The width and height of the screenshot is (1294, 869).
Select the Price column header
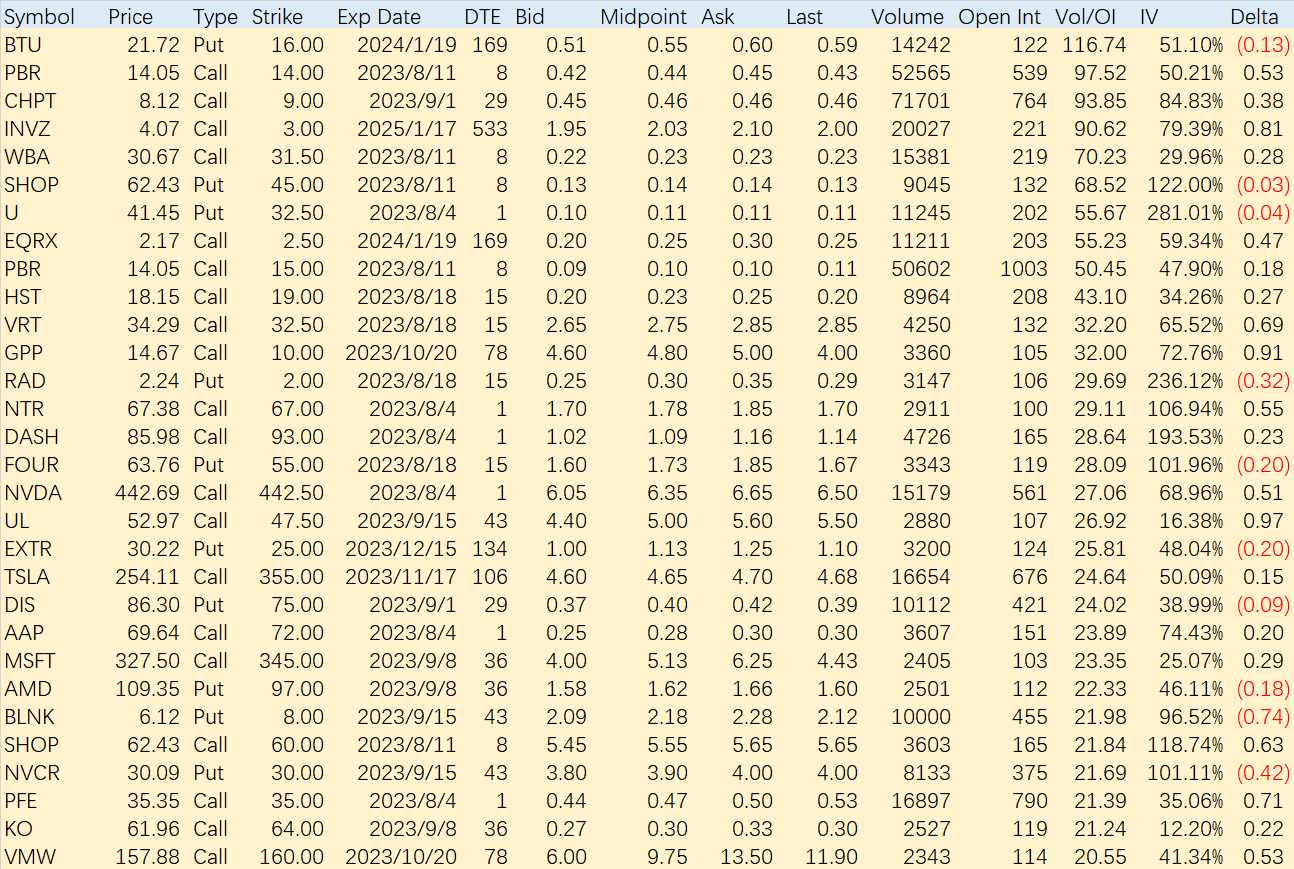(x=131, y=17)
